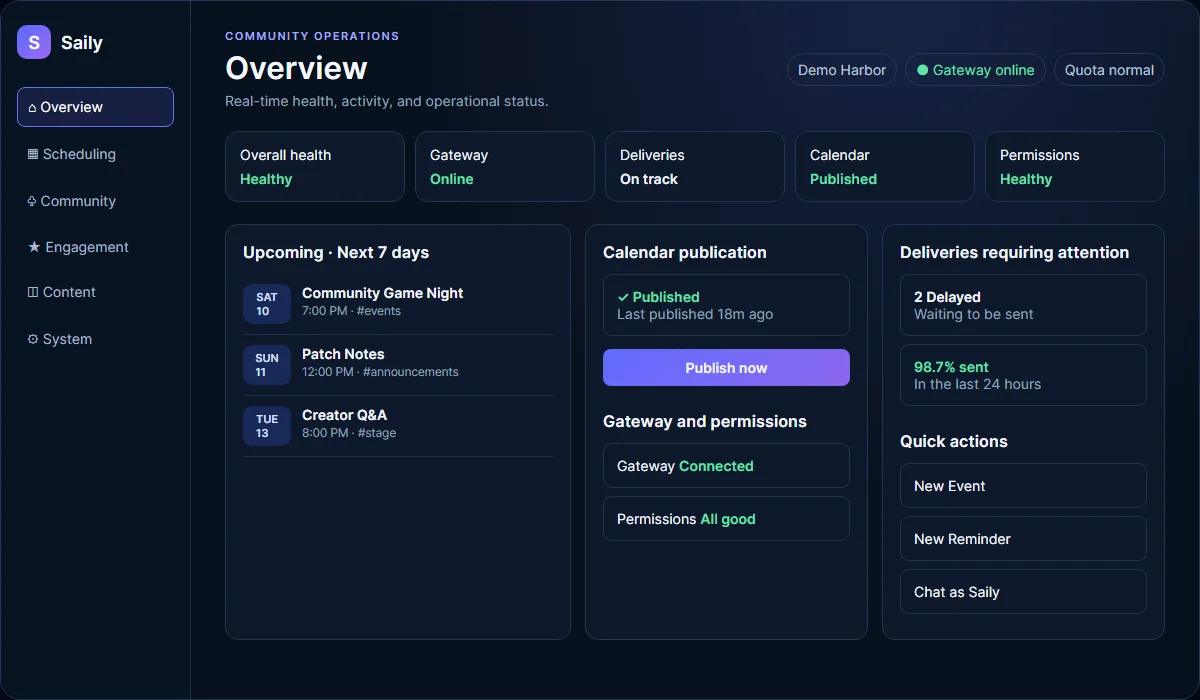
Task: Click the Overview page title
Action: point(296,68)
